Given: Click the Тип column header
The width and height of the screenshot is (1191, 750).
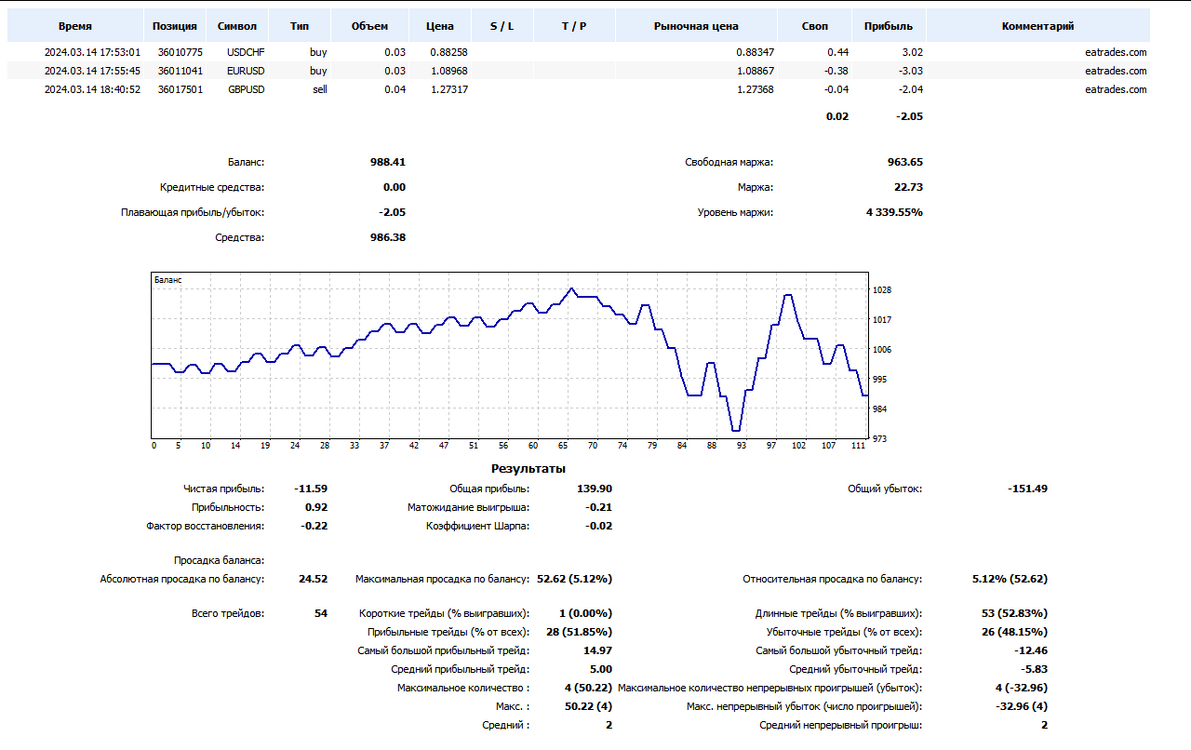Looking at the screenshot, I should pyautogui.click(x=299, y=26).
